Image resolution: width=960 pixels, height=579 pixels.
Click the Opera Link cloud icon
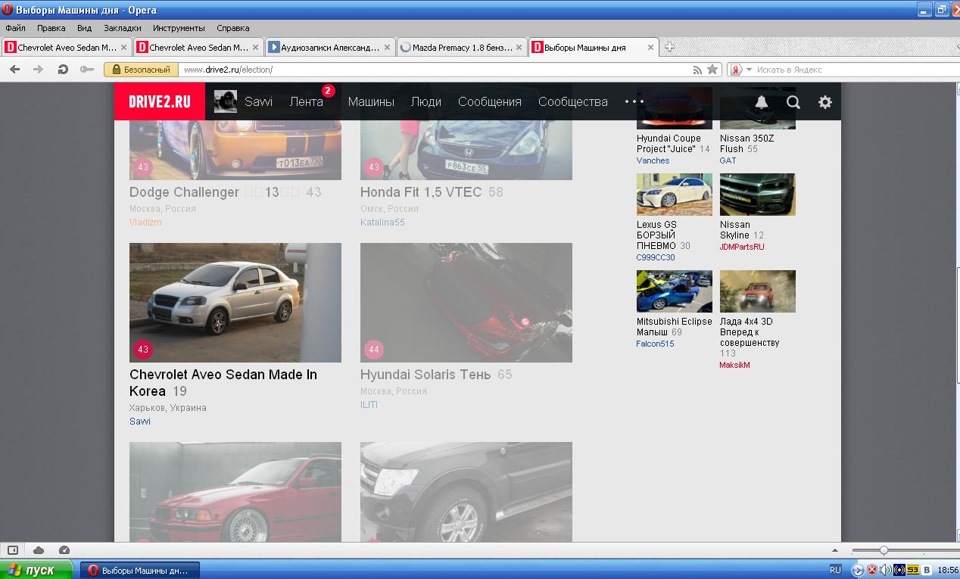coord(38,550)
